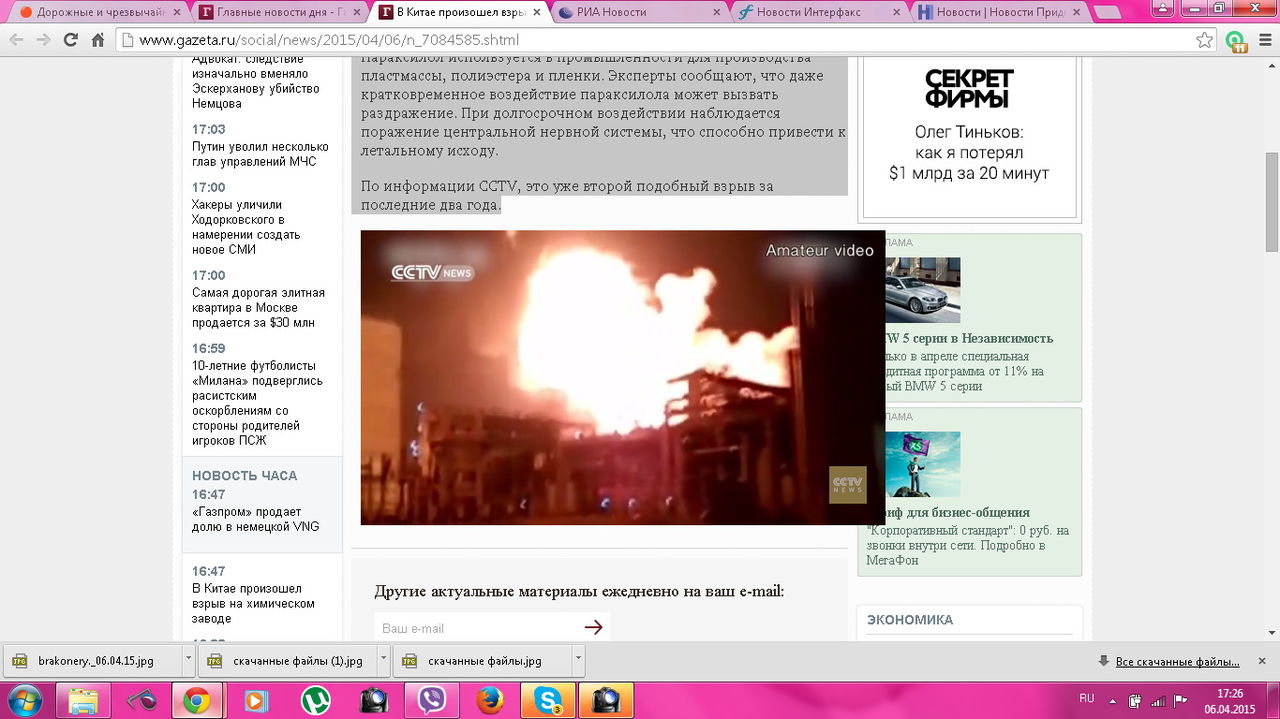
Task: Open the Action Center flag icon
Action: [1180, 699]
